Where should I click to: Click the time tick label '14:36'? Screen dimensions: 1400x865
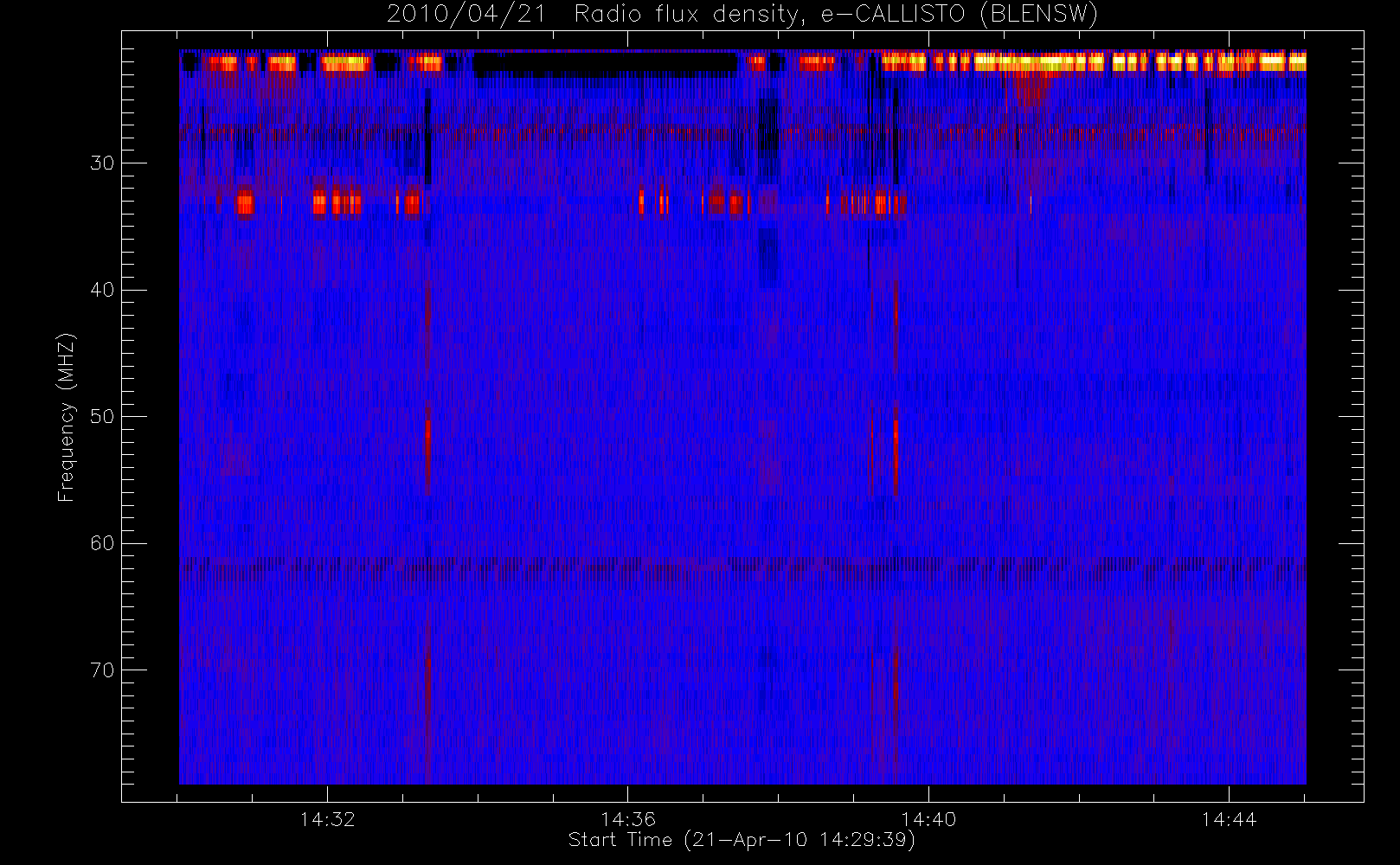(628, 819)
